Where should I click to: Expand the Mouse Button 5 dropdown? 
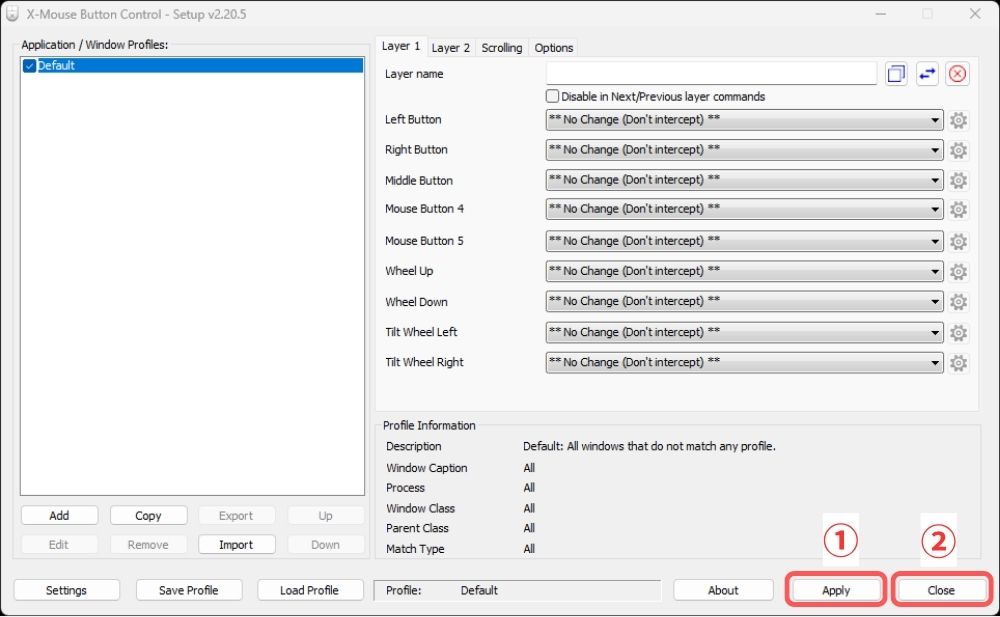pos(744,241)
